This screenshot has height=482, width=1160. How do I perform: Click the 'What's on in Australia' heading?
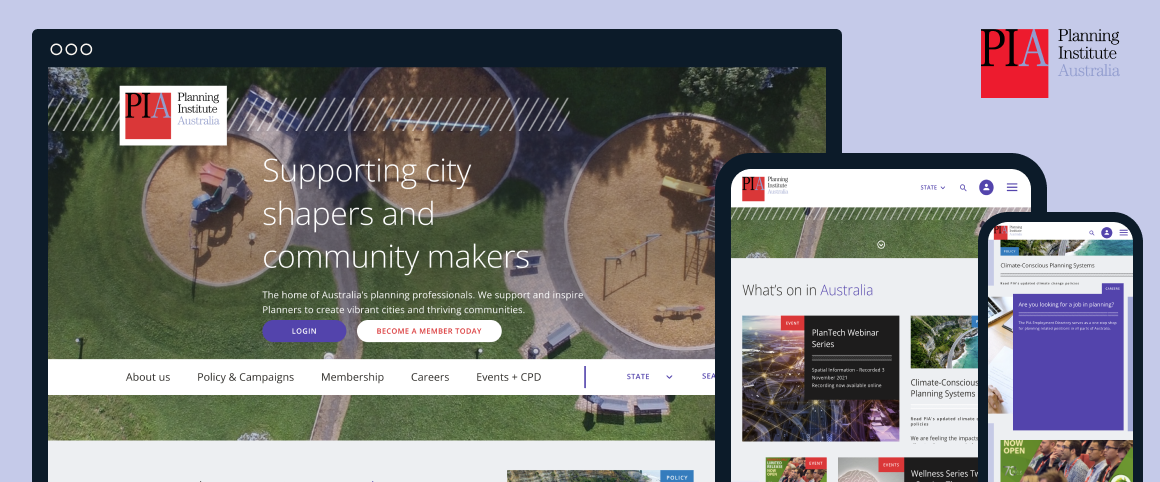coord(808,291)
